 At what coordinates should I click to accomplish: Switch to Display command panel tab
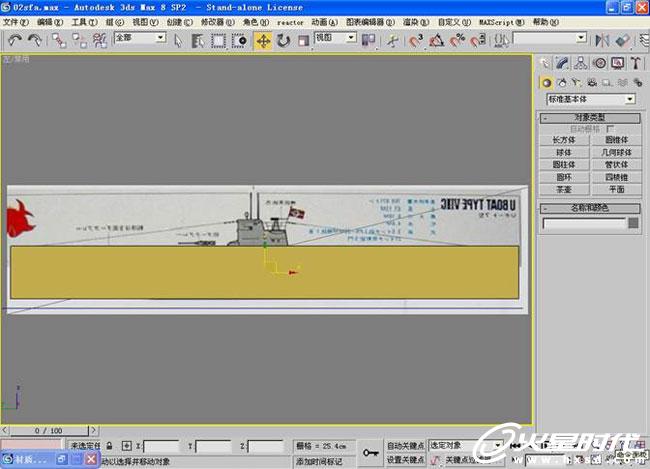618,63
